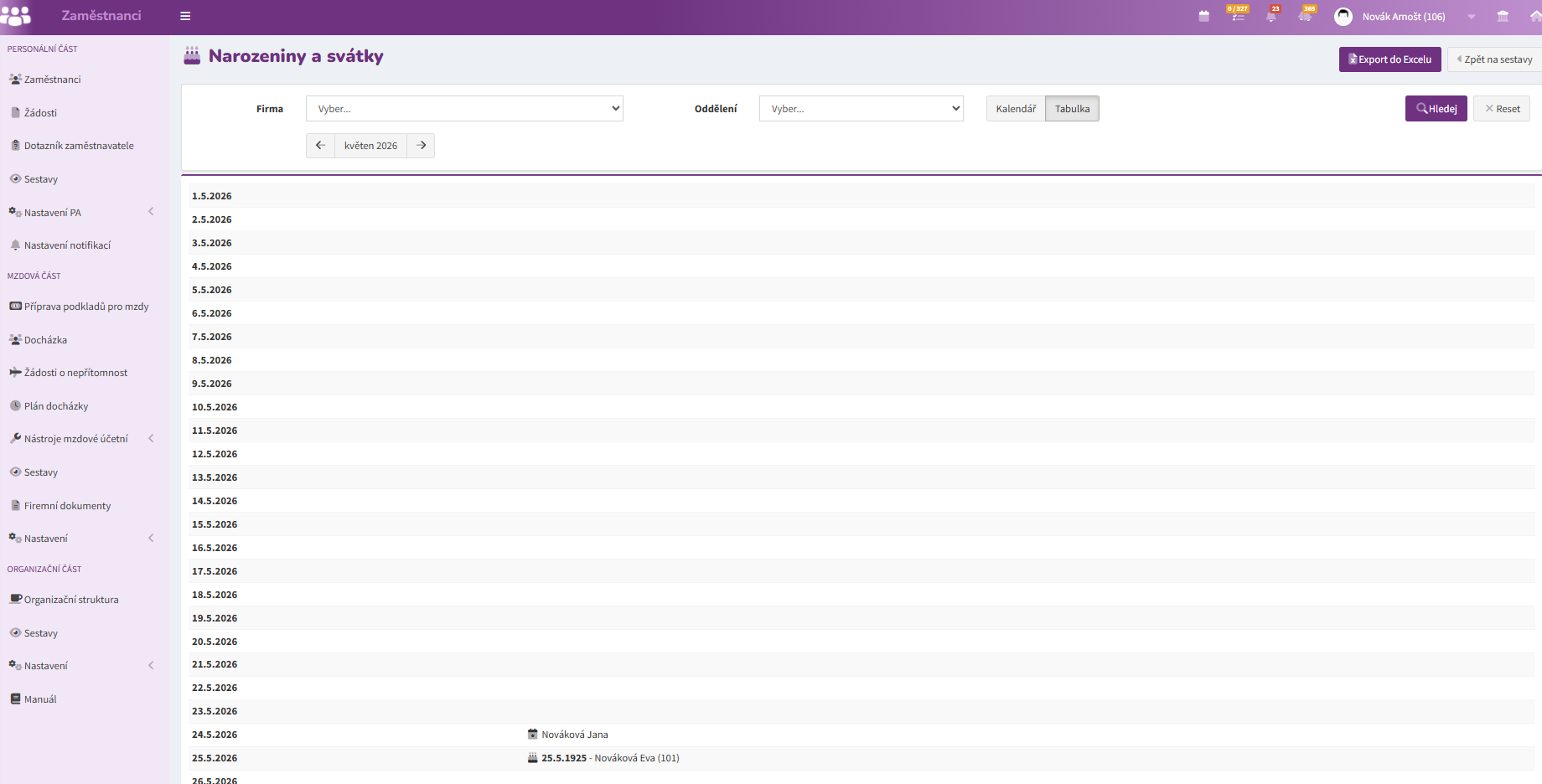This screenshot has height=784, width=1542.
Task: Open Žádosti o nepřítomnost item
Action: click(75, 373)
